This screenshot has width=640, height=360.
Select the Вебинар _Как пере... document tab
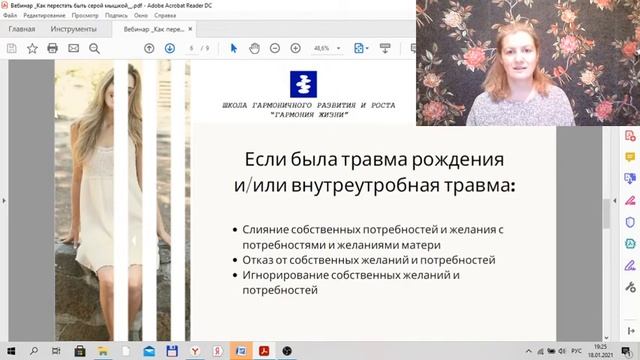(x=153, y=29)
